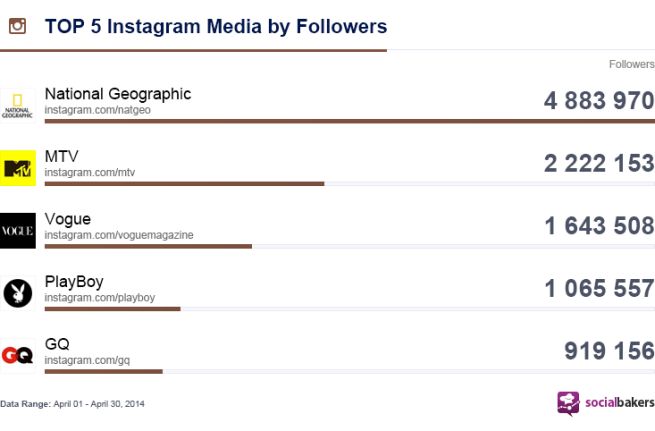Open the instagram.com/mtv link

(89, 172)
